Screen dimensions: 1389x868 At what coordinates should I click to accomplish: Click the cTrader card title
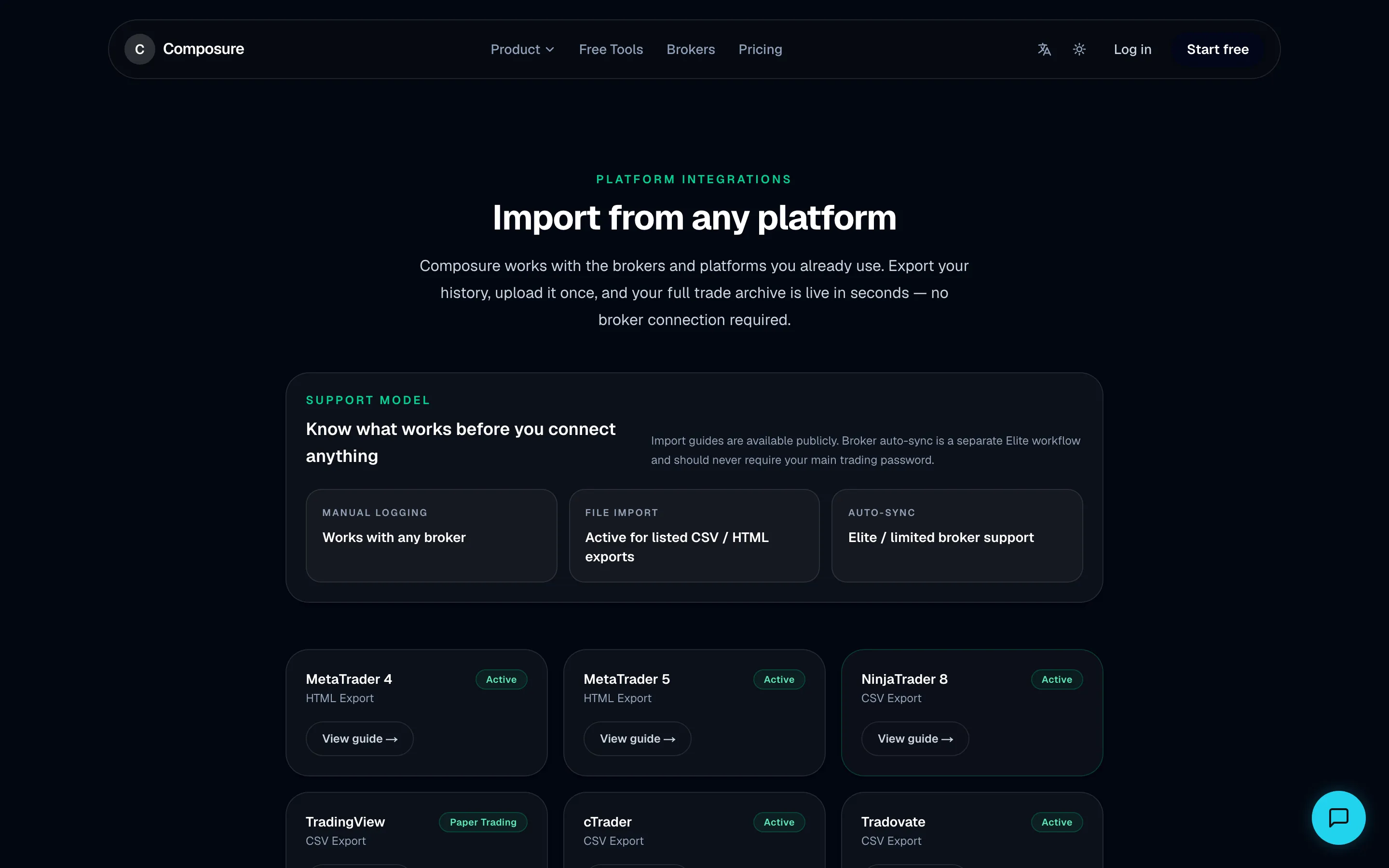pos(608,822)
